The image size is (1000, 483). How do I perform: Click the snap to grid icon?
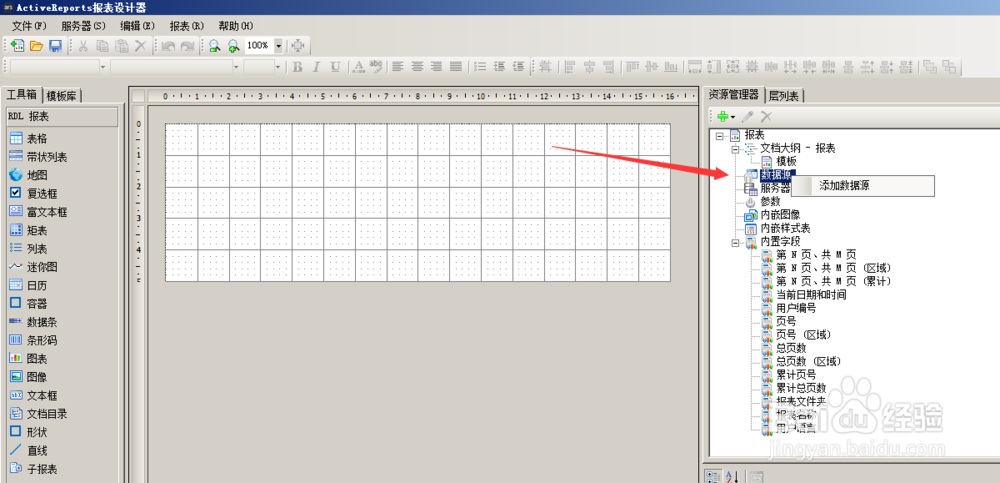click(545, 66)
